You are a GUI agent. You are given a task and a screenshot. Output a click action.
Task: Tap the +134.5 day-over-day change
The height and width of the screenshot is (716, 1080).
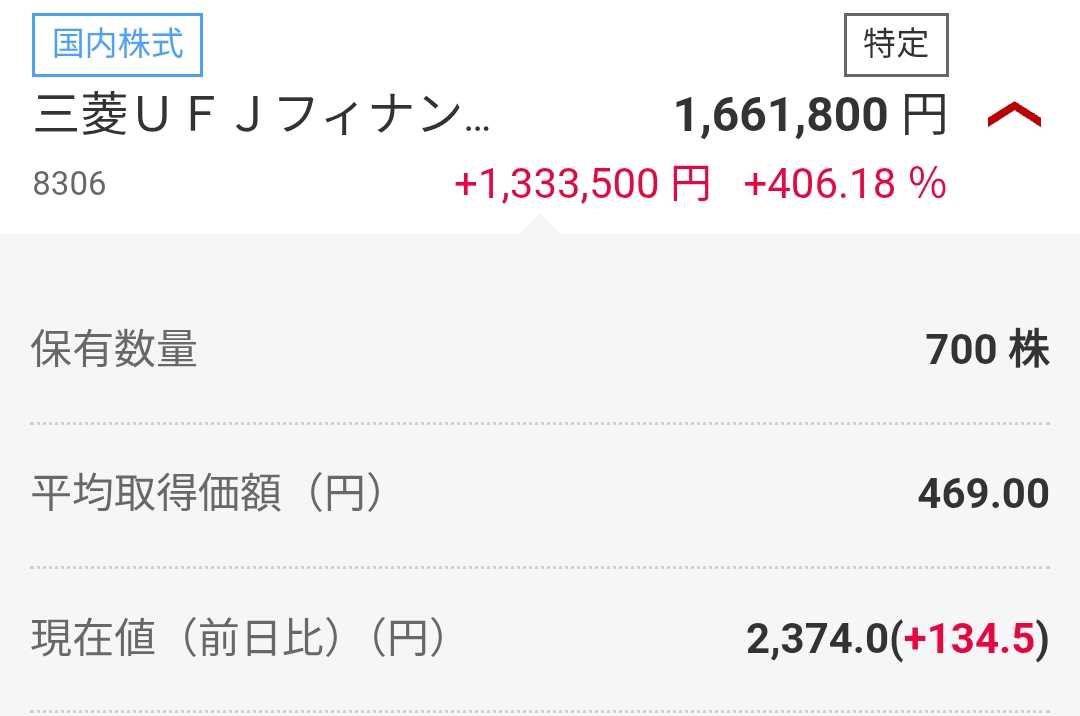coord(968,640)
